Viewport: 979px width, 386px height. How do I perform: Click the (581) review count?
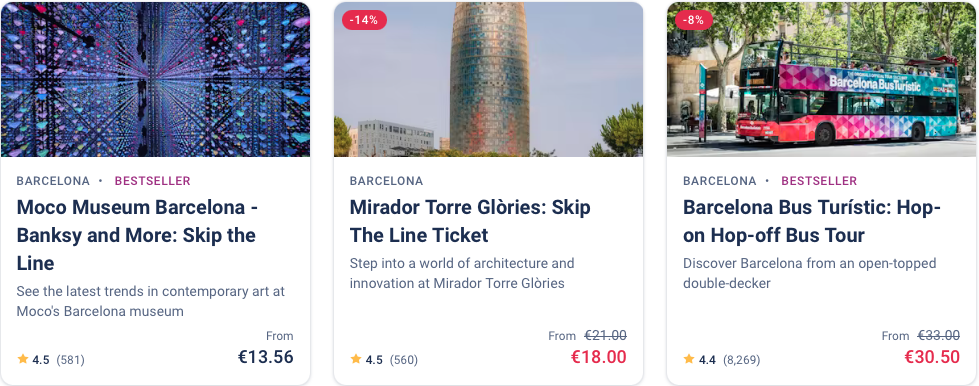[71, 360]
